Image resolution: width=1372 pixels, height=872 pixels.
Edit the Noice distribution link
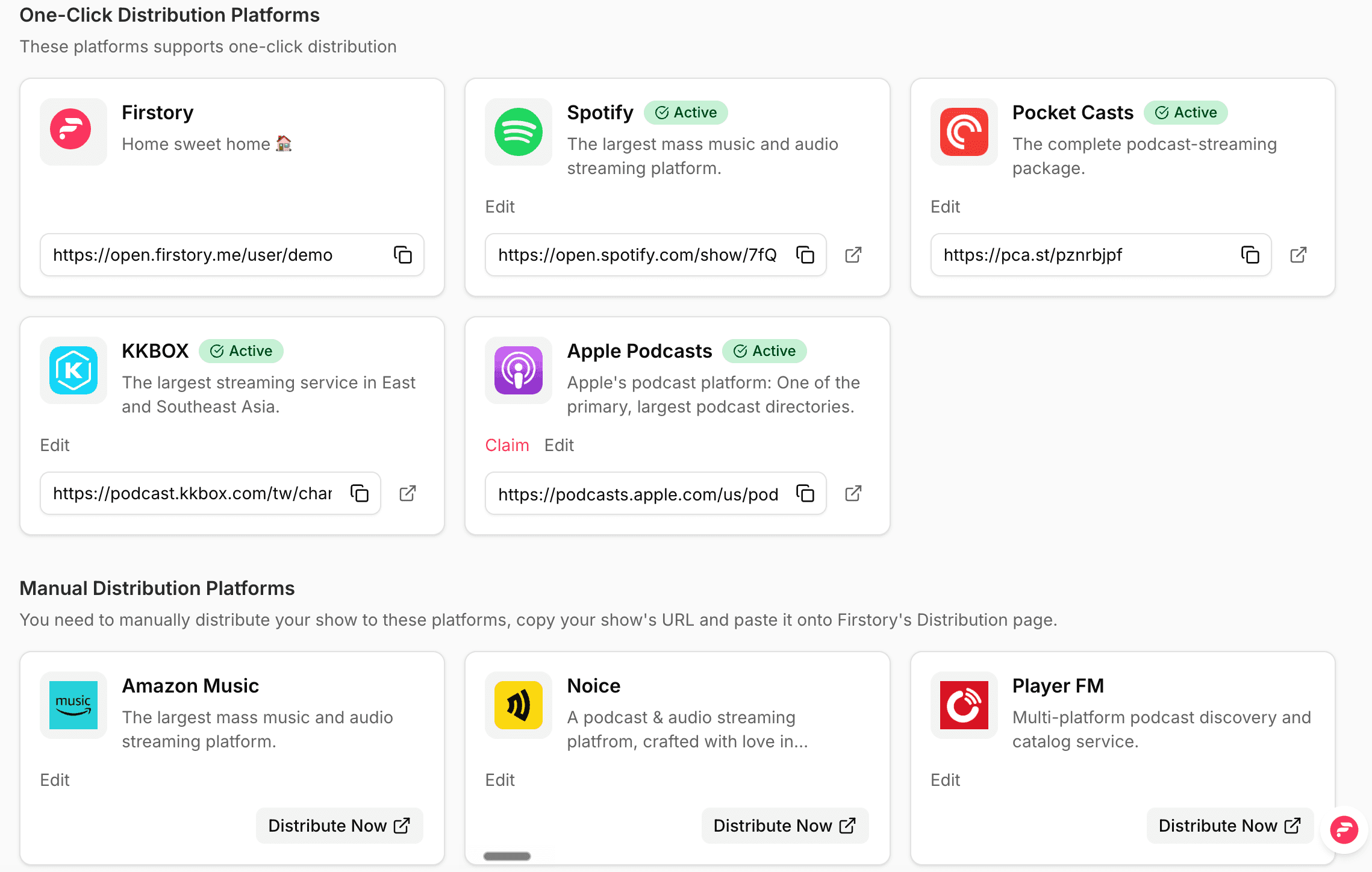500,780
